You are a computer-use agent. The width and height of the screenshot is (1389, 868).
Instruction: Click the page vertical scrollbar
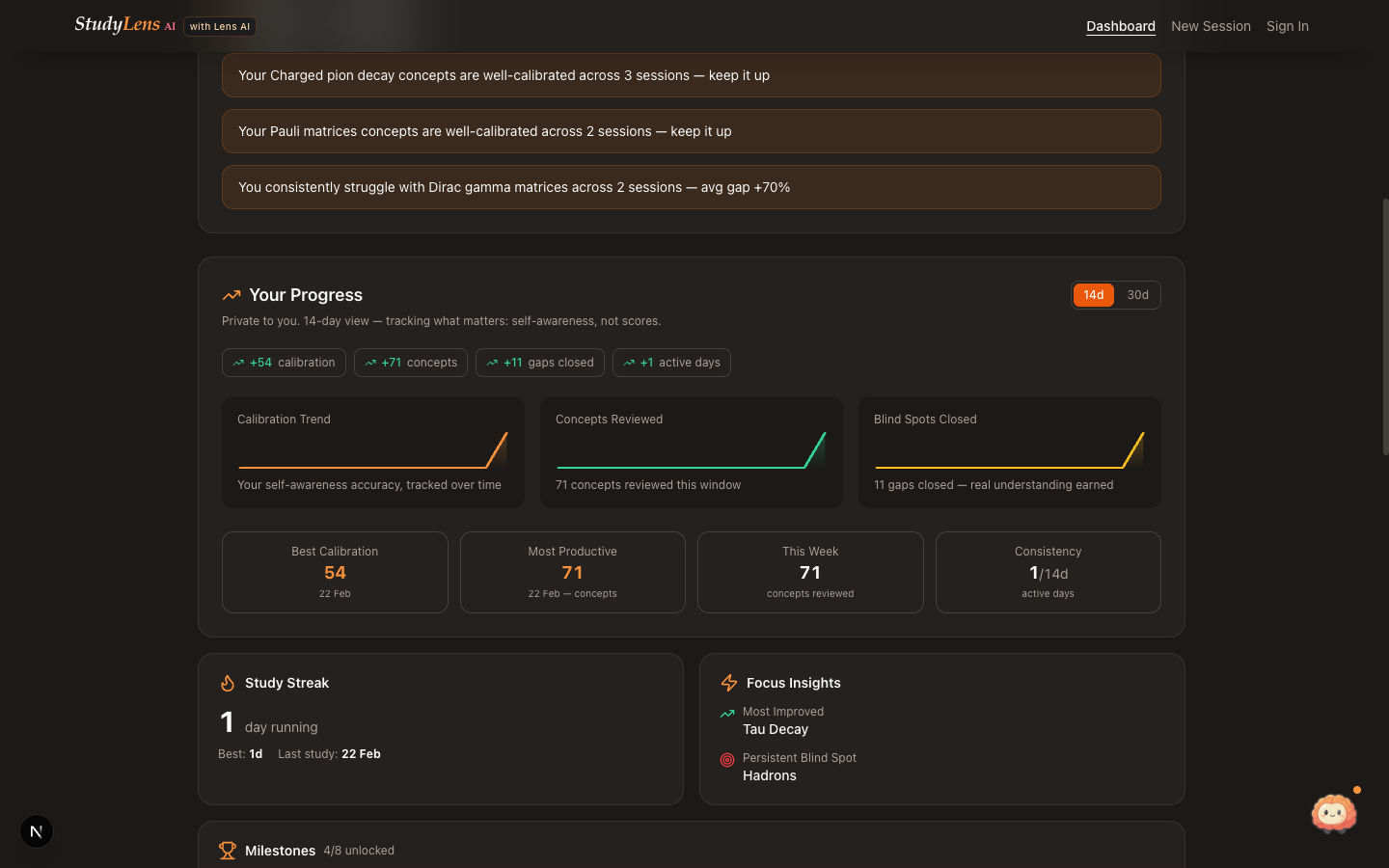point(1385,328)
